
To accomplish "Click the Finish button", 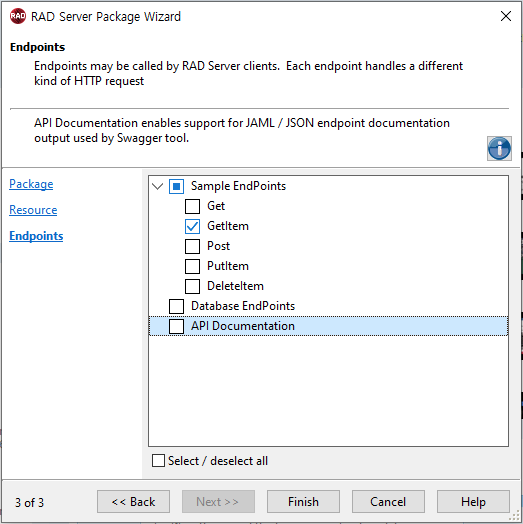I will pos(303,502).
